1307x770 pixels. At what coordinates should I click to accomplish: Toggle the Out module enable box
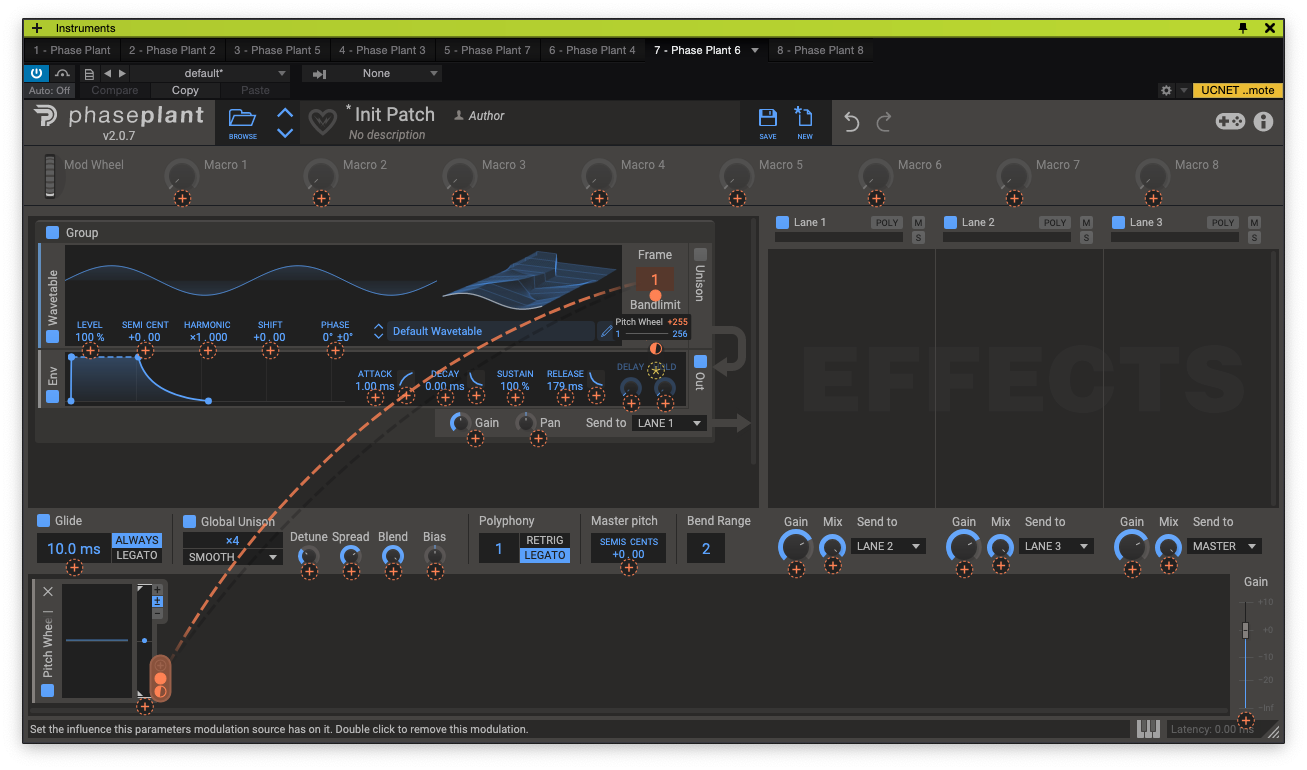click(x=700, y=361)
